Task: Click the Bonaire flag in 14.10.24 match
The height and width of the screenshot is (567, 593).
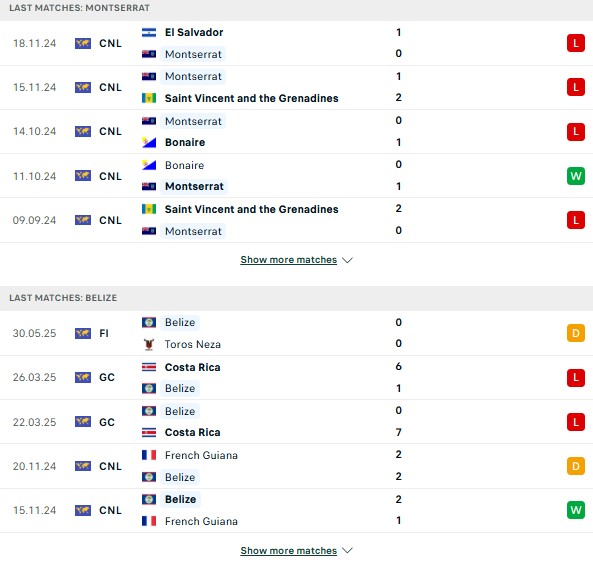Action: point(149,143)
